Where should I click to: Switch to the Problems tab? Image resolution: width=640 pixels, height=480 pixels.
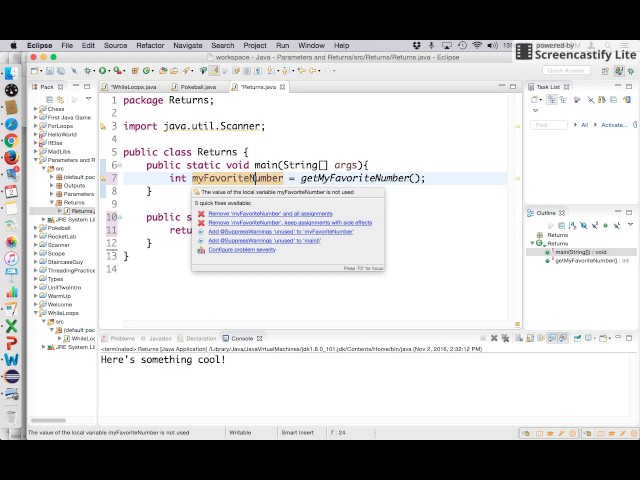(x=119, y=338)
